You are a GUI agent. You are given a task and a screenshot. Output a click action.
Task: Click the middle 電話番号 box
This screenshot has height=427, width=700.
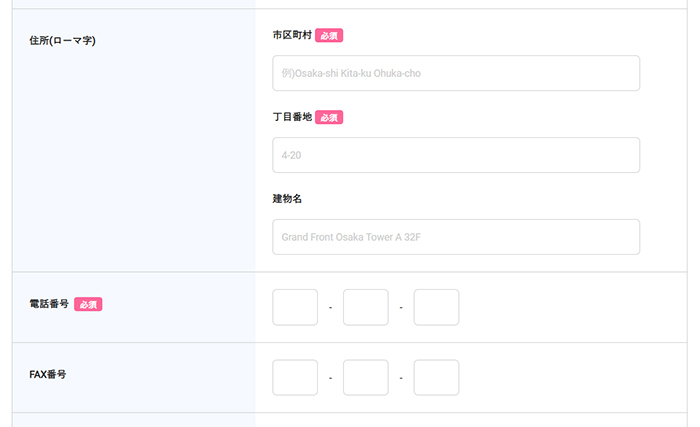[x=365, y=307]
